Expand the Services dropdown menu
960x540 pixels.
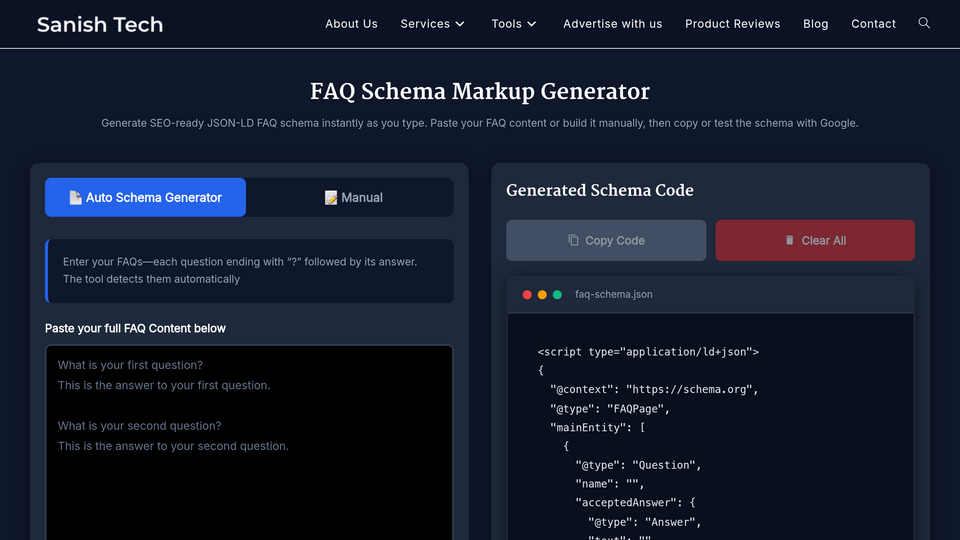(x=432, y=24)
